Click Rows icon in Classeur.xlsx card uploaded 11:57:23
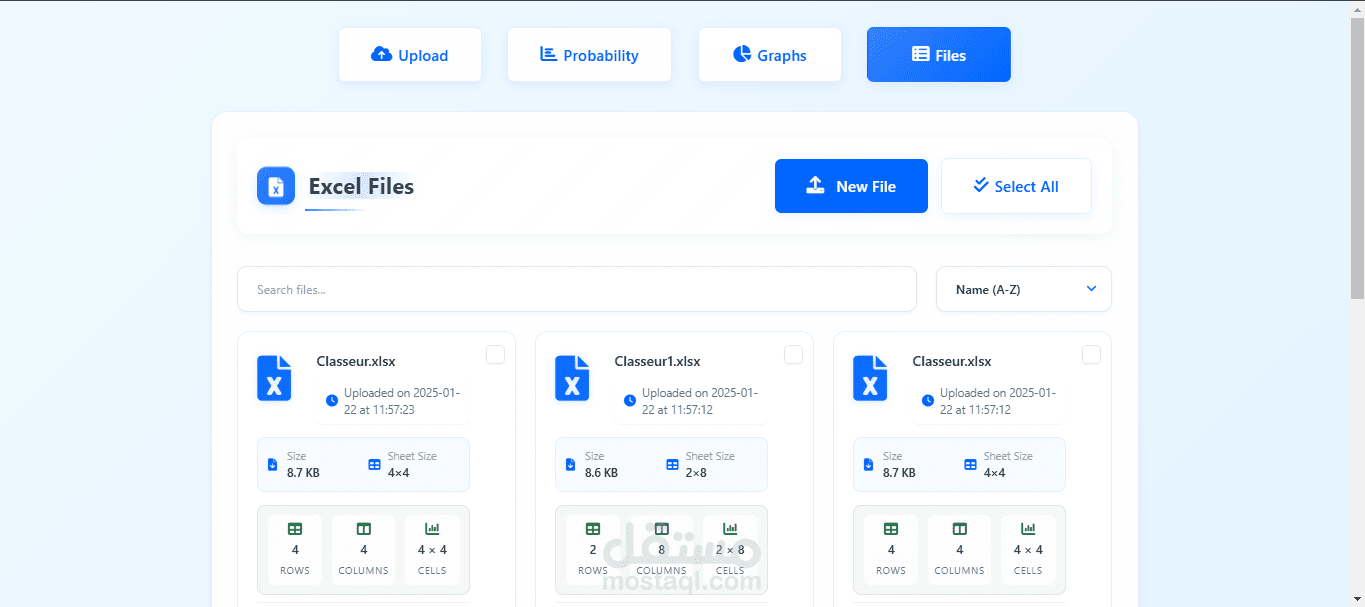1365x607 pixels. (295, 529)
